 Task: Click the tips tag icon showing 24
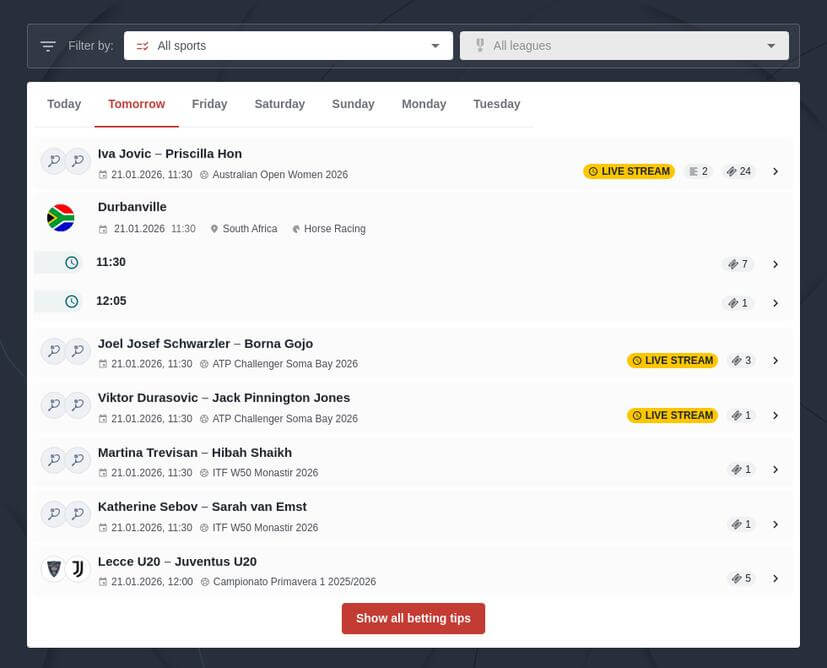tap(736, 171)
